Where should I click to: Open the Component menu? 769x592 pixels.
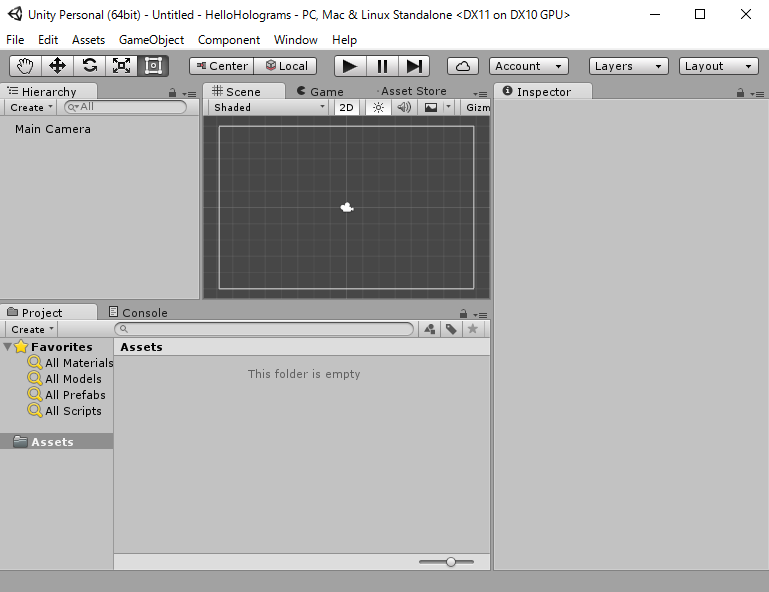[229, 40]
